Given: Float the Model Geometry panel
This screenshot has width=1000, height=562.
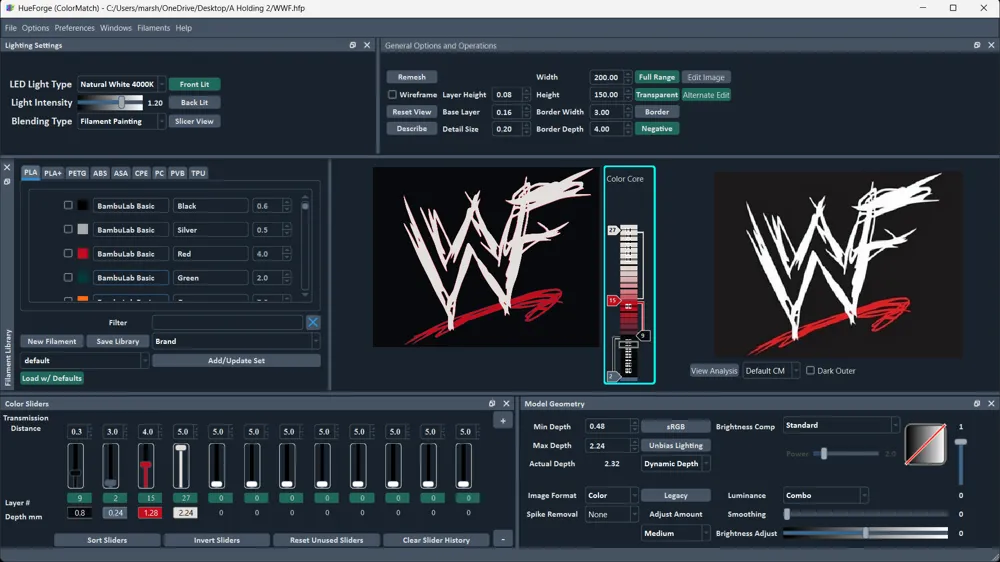Looking at the screenshot, I should [977, 404].
